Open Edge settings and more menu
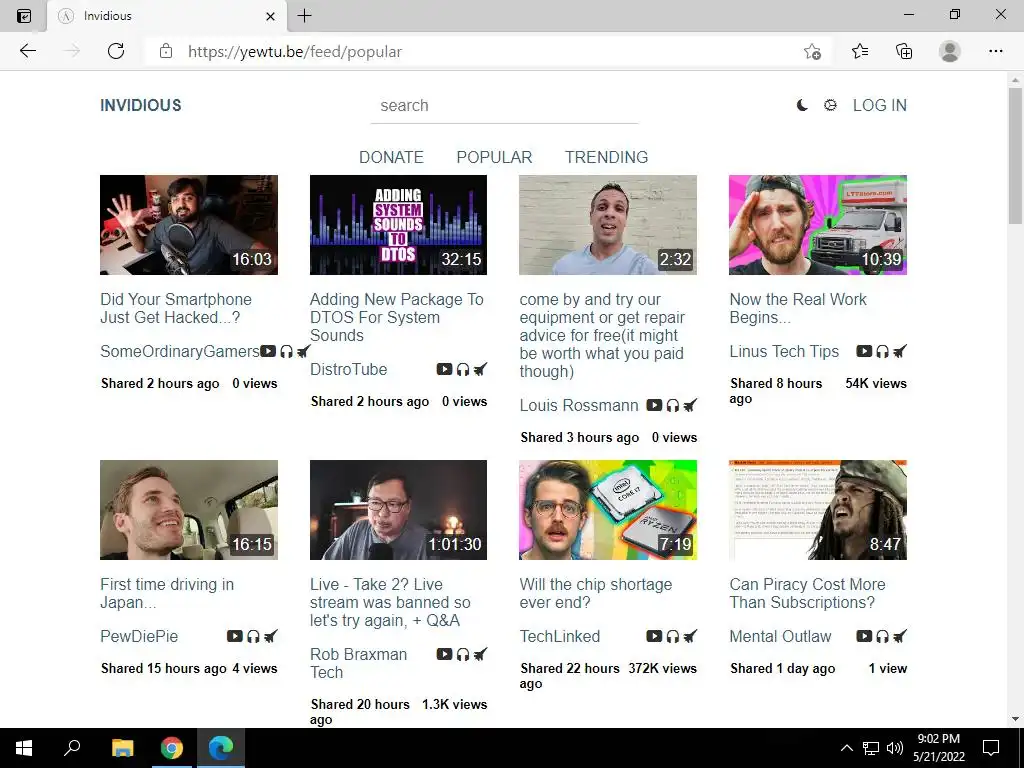The image size is (1024, 768). [995, 51]
